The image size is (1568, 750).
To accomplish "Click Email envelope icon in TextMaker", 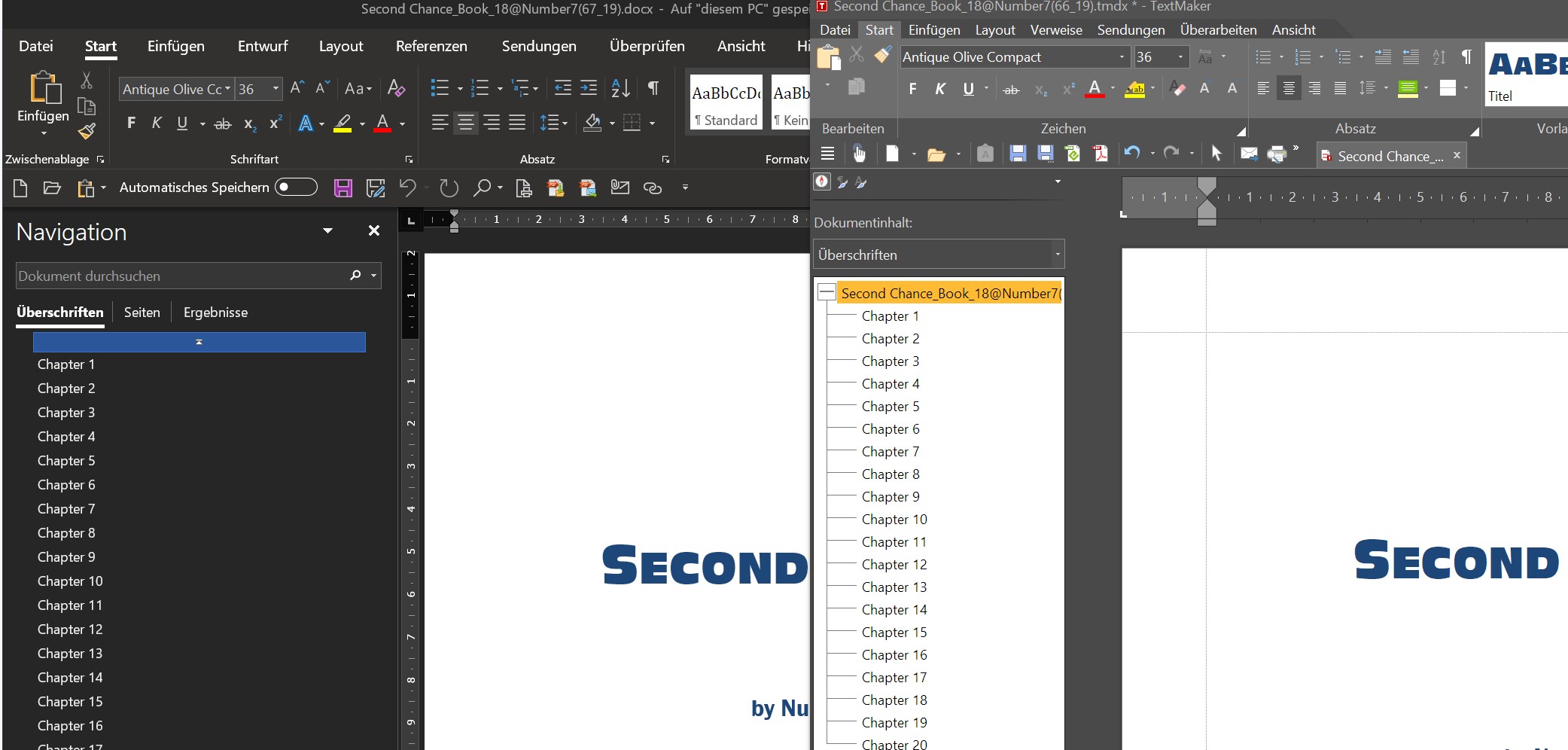I will click(1249, 154).
